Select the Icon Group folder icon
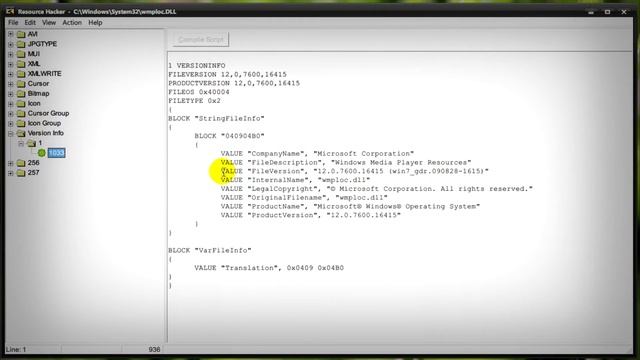 pyautogui.click(x=21, y=123)
